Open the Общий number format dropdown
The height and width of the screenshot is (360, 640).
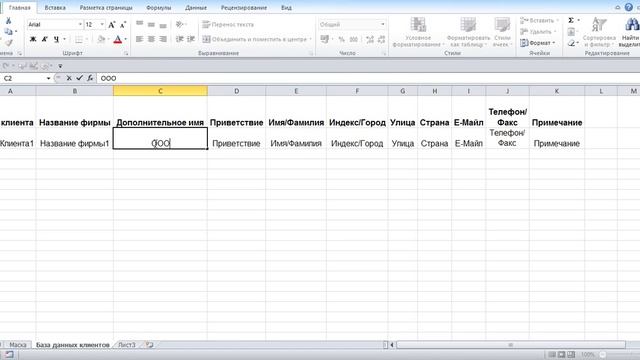click(x=382, y=24)
